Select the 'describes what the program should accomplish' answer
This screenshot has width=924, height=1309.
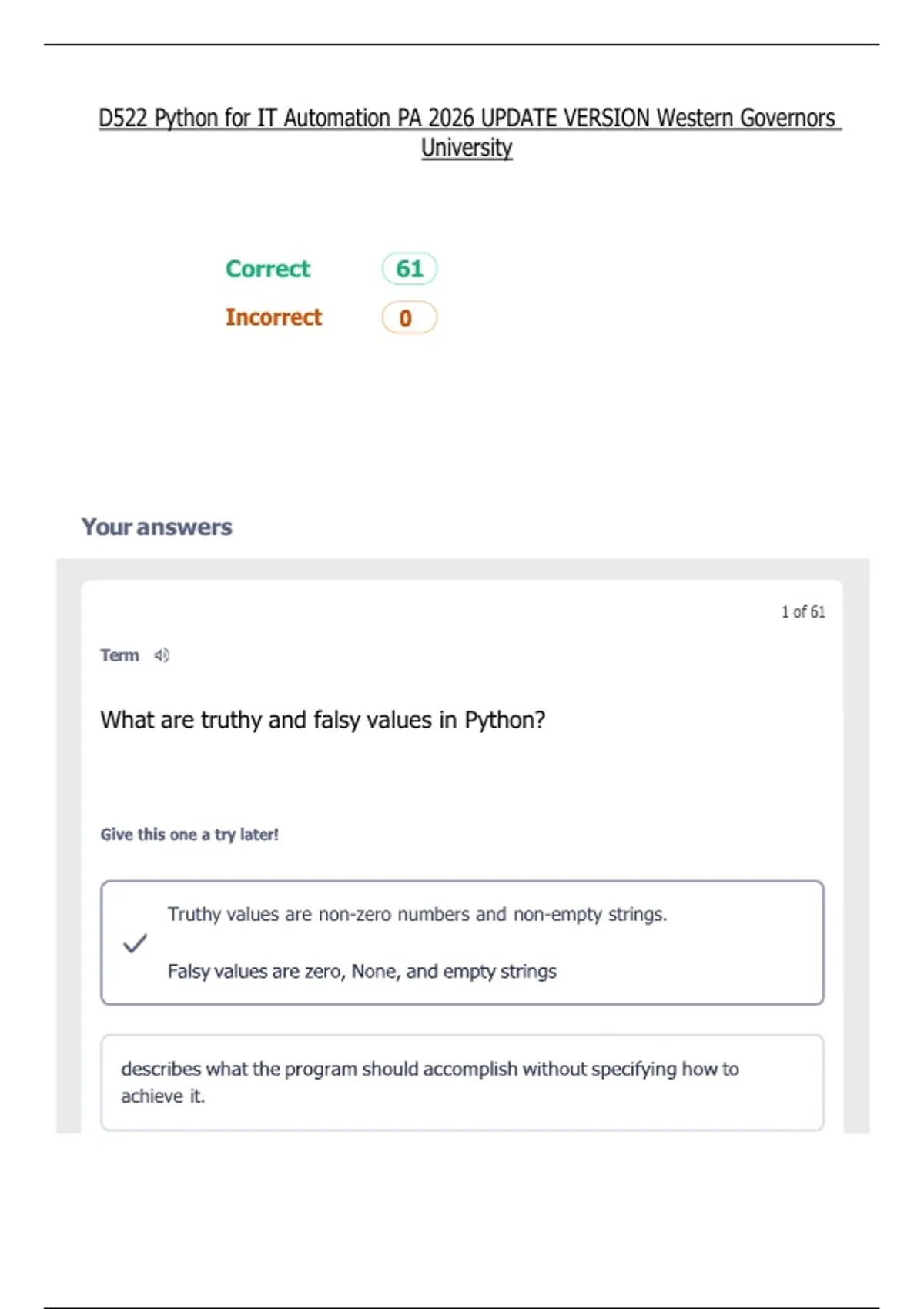tap(462, 1083)
